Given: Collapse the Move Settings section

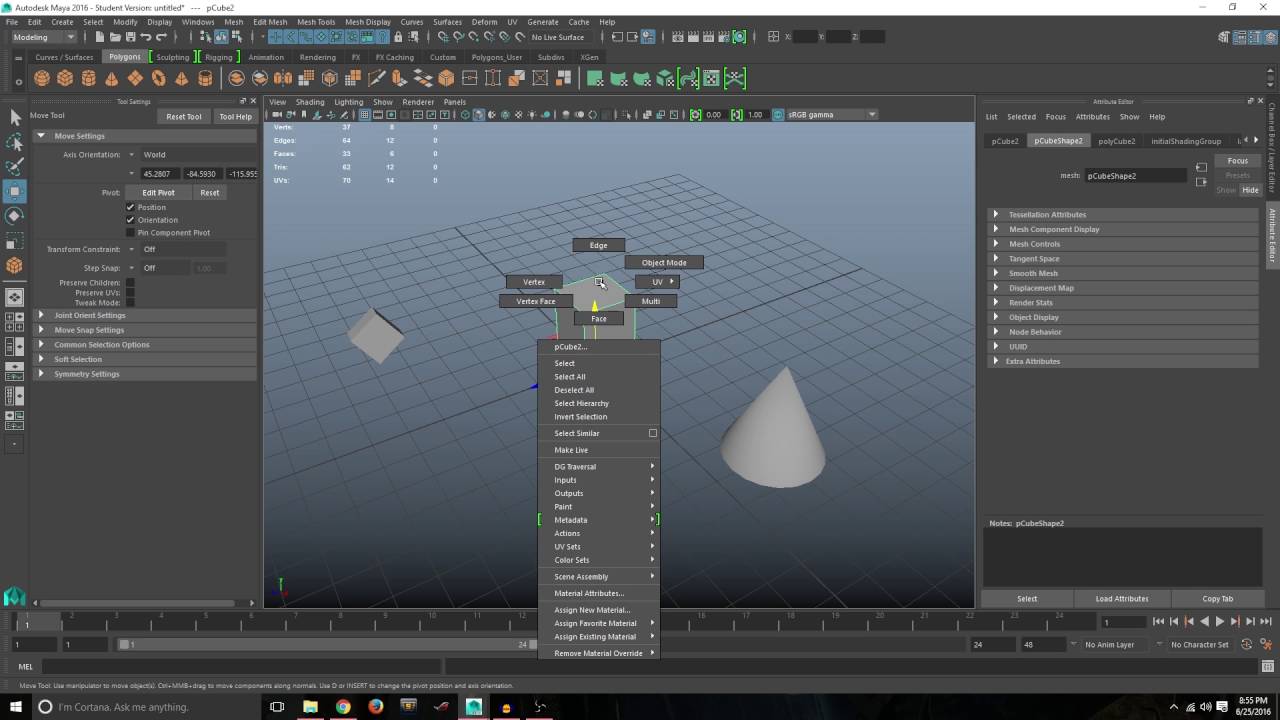Looking at the screenshot, I should point(145,136).
